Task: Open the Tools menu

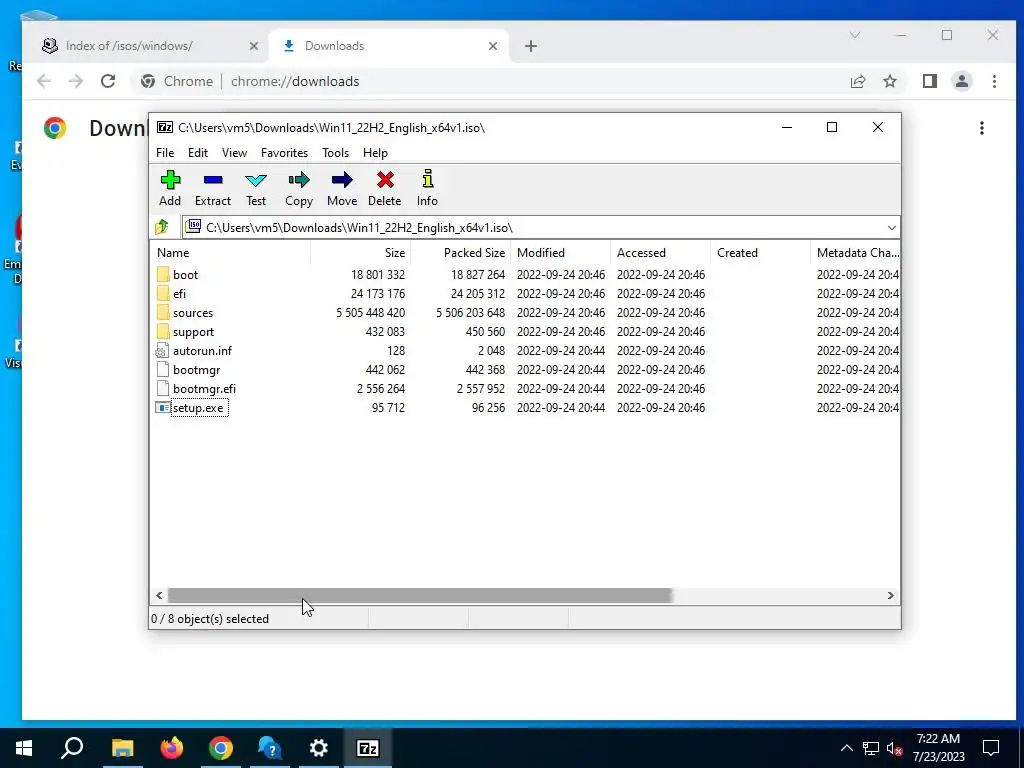Action: [x=335, y=152]
